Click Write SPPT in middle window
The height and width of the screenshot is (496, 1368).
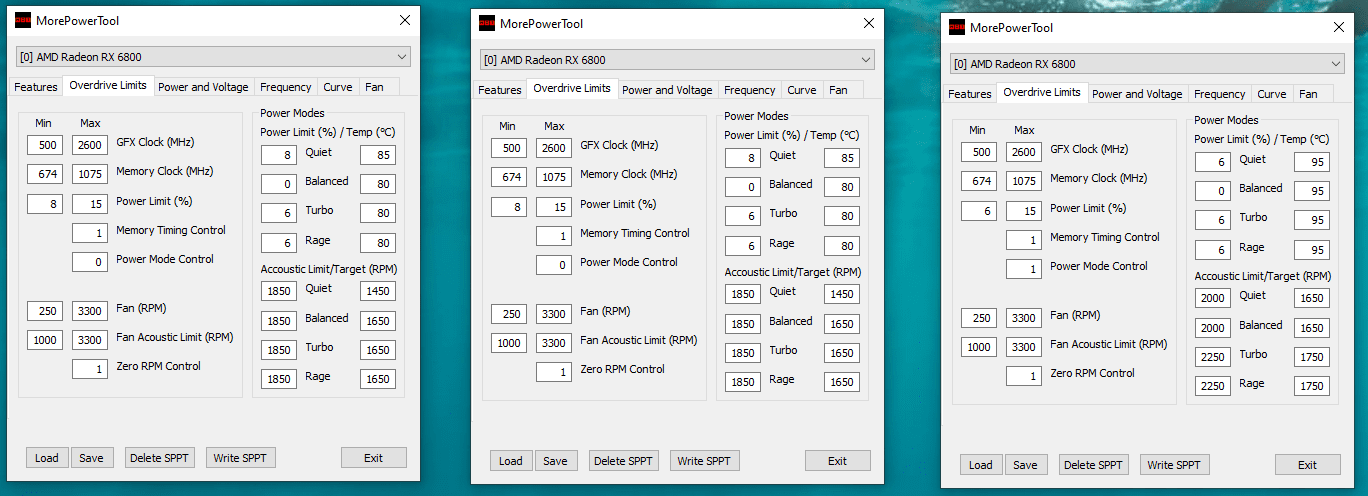[x=704, y=461]
